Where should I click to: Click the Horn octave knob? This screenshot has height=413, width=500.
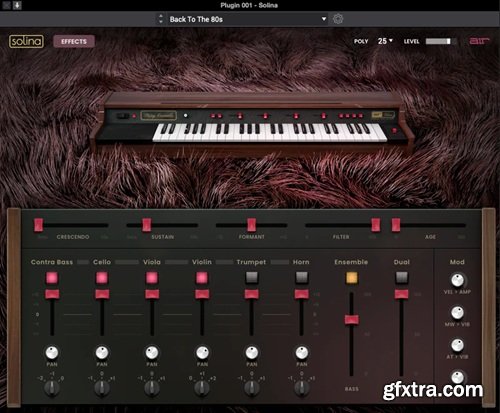pyautogui.click(x=302, y=388)
